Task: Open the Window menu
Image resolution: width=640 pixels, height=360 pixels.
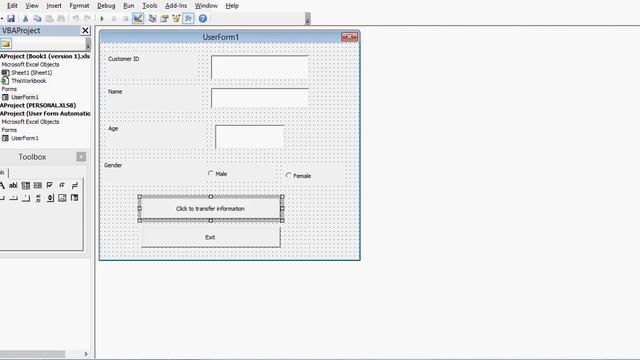Action: pyautogui.click(x=206, y=6)
